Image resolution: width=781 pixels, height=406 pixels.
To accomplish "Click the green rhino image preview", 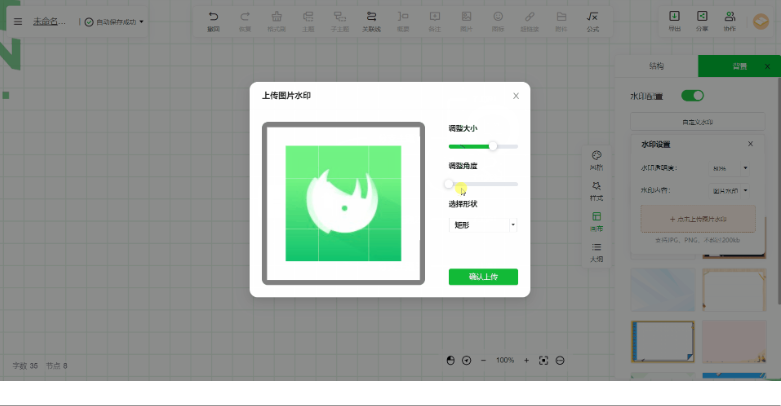I will point(343,203).
